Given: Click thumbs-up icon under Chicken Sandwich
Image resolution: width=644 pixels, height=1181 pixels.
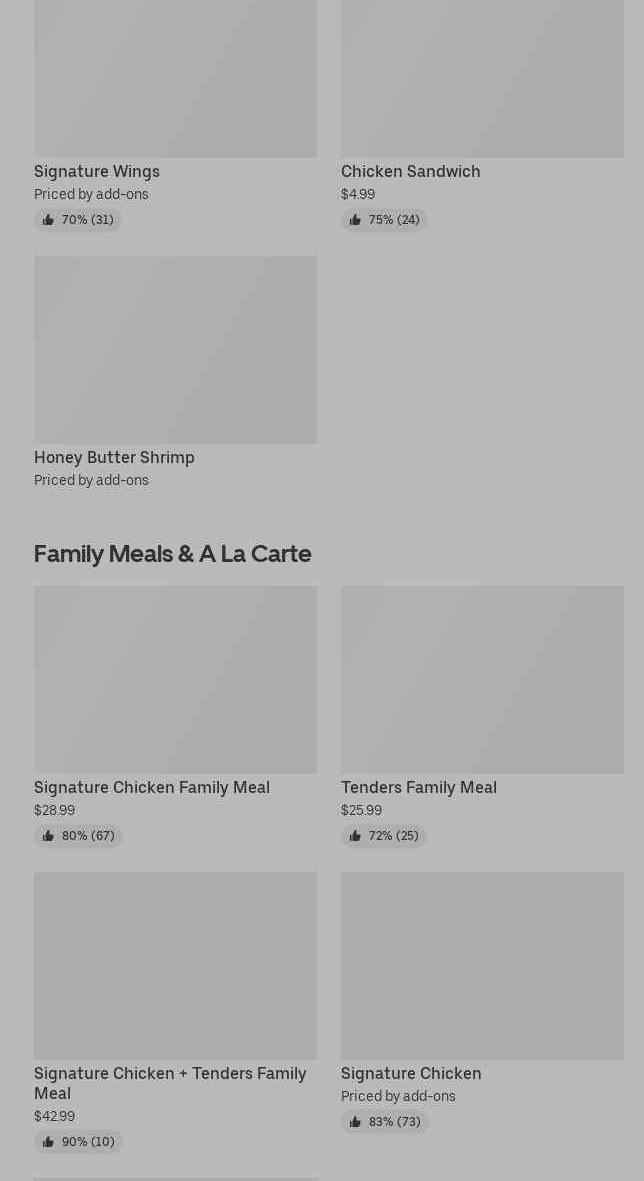Looking at the screenshot, I should 356,220.
